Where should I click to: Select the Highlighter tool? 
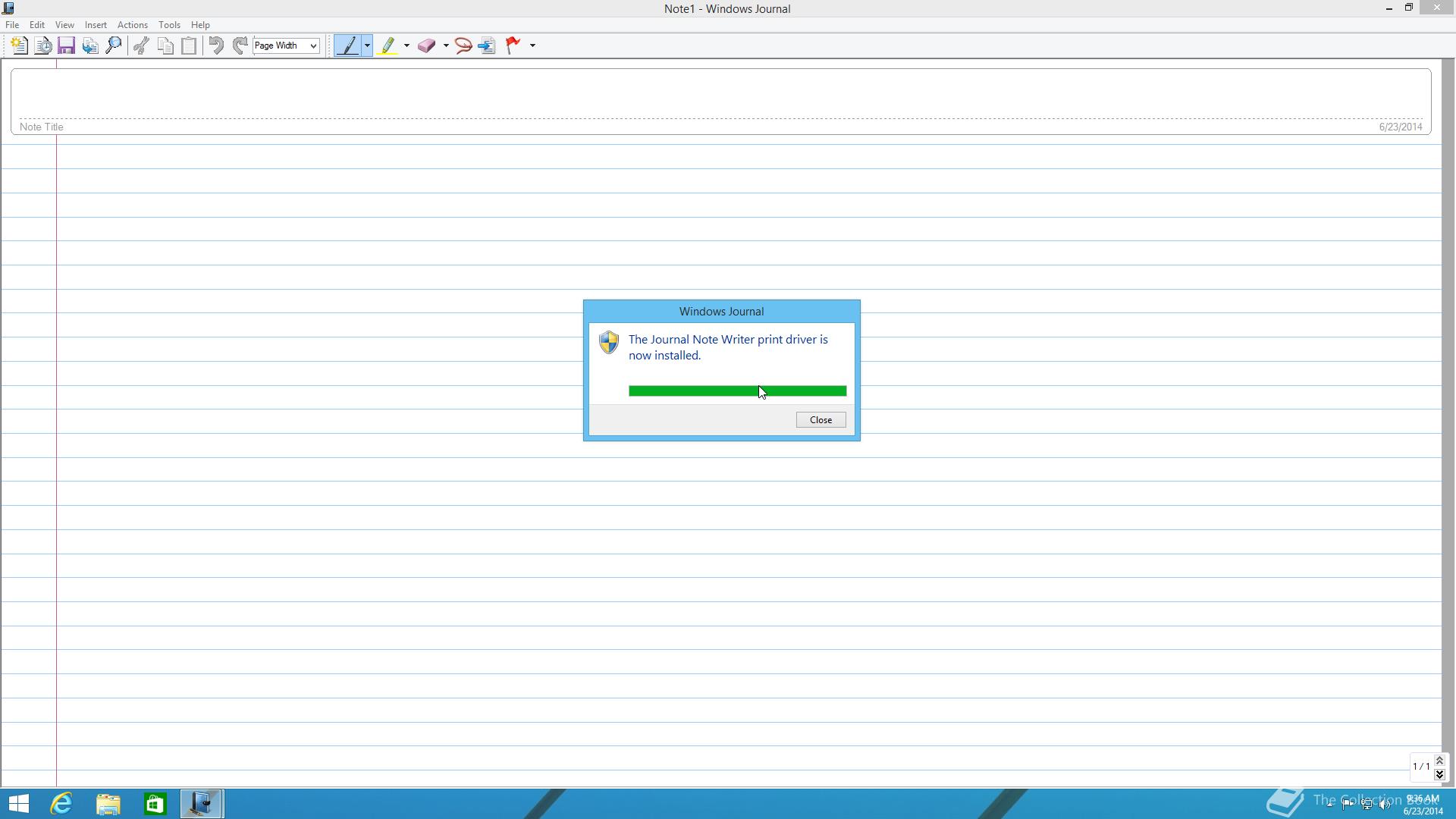point(388,45)
